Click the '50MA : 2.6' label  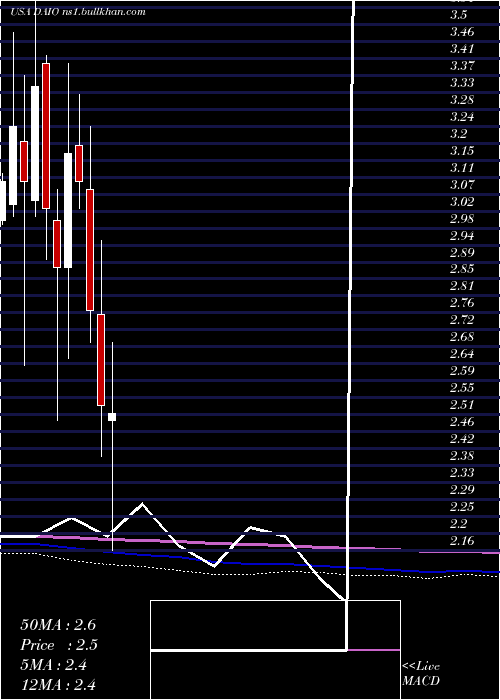tap(58, 625)
